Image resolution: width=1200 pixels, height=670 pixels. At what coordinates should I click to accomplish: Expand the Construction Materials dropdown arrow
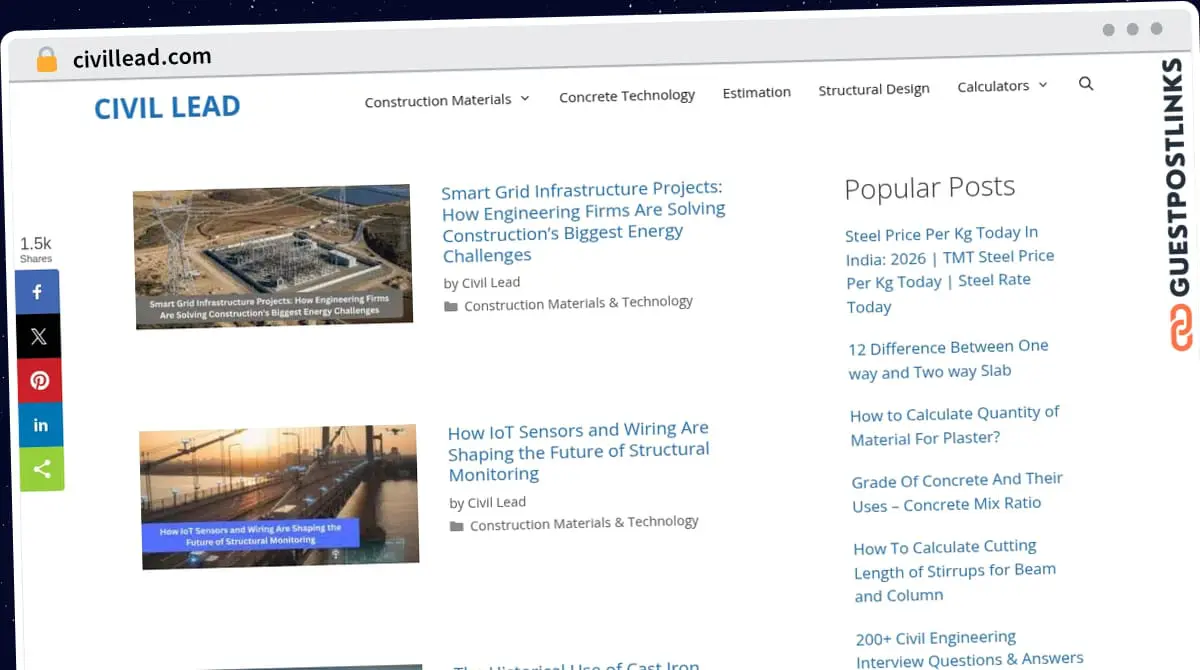(525, 98)
